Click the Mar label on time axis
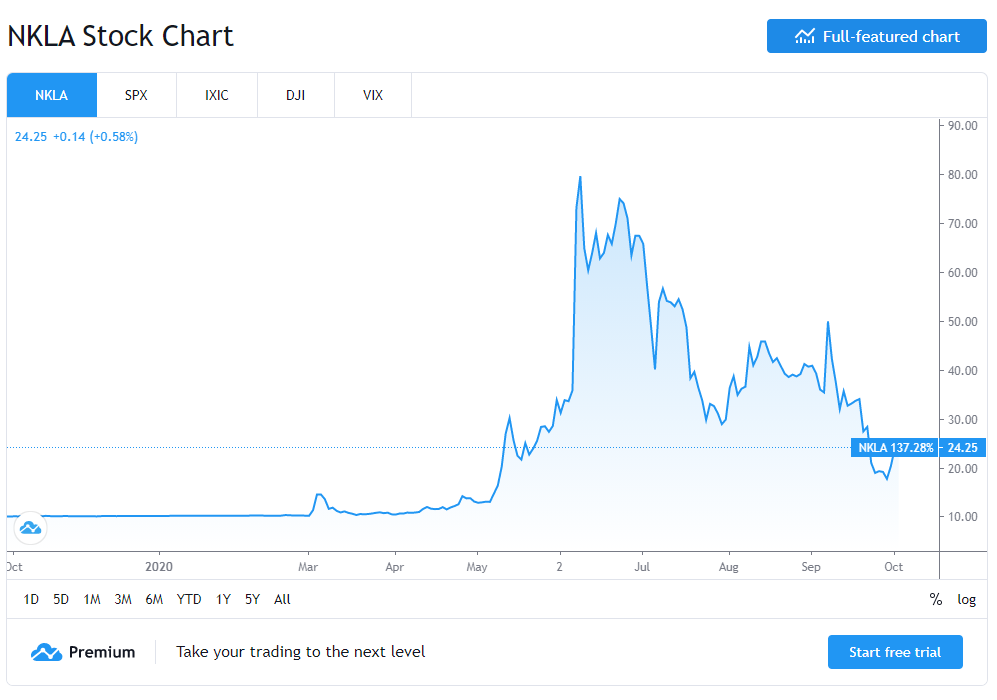The image size is (997, 700). [x=308, y=566]
